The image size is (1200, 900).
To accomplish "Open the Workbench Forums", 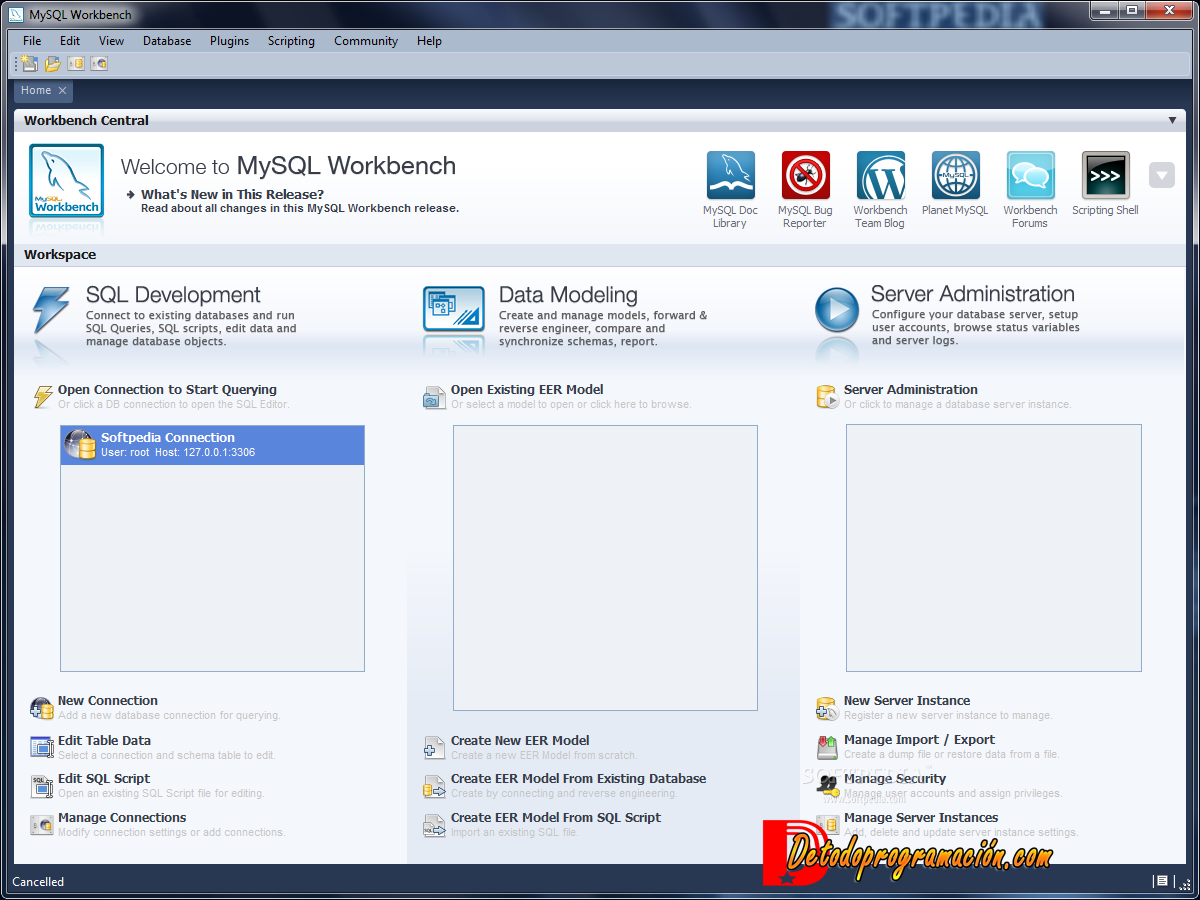I will tap(1030, 176).
